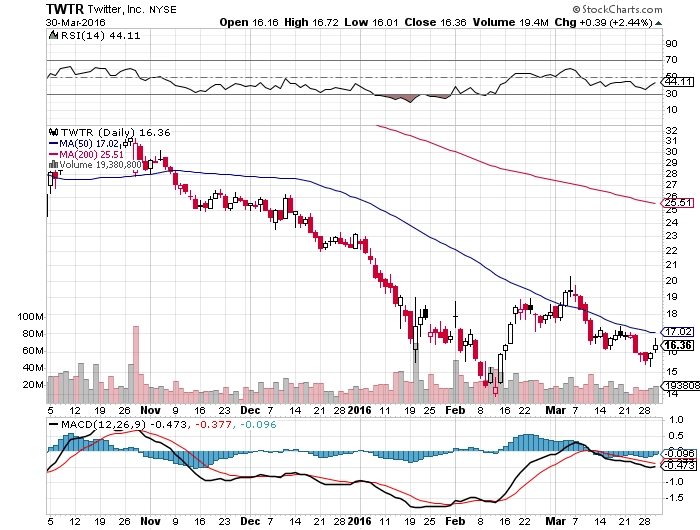Click the Chg +0.39 (+2.44%) value
The width and height of the screenshot is (700, 530).
point(604,22)
